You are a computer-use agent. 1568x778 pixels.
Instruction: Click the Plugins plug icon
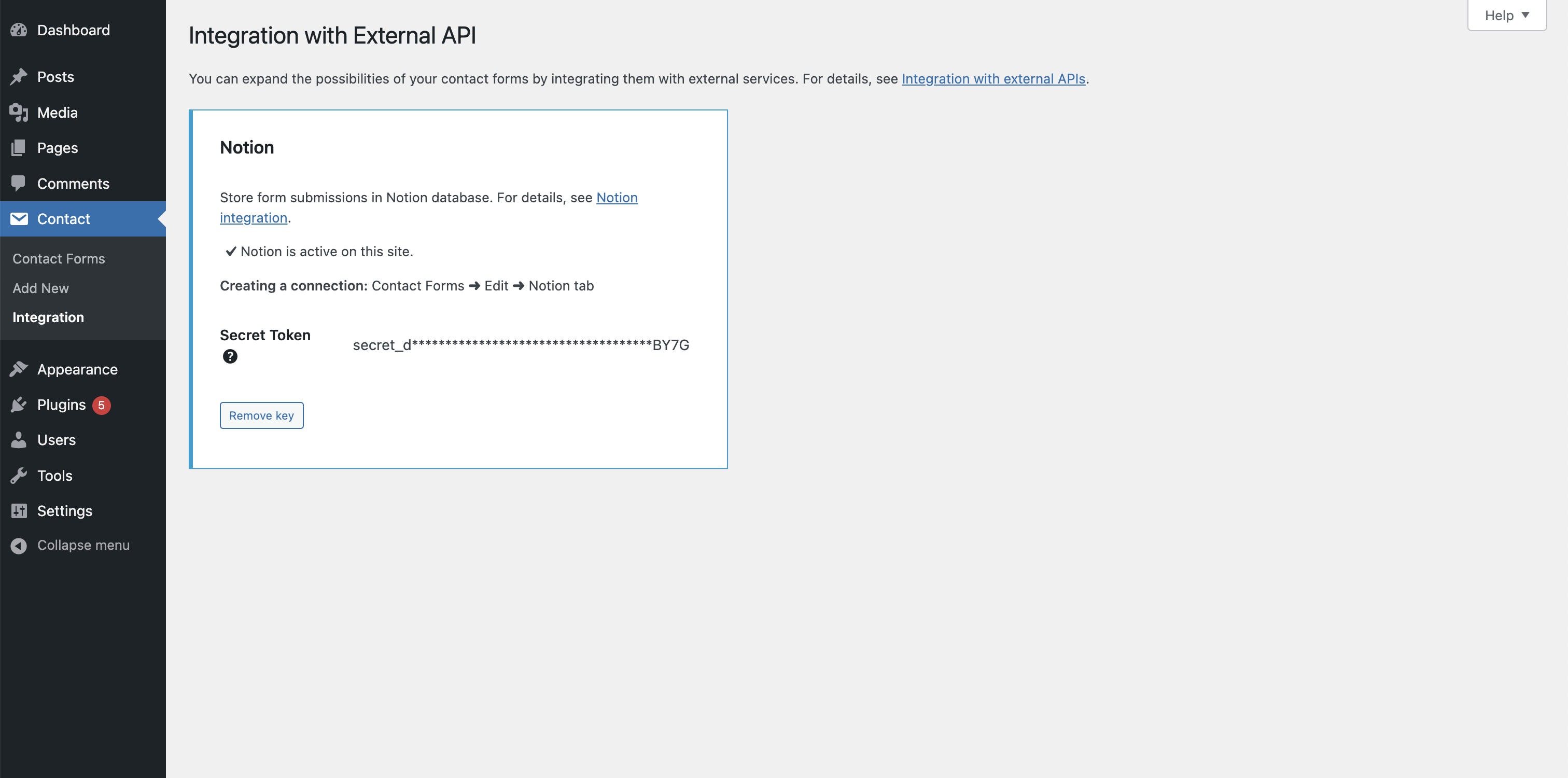[x=19, y=404]
